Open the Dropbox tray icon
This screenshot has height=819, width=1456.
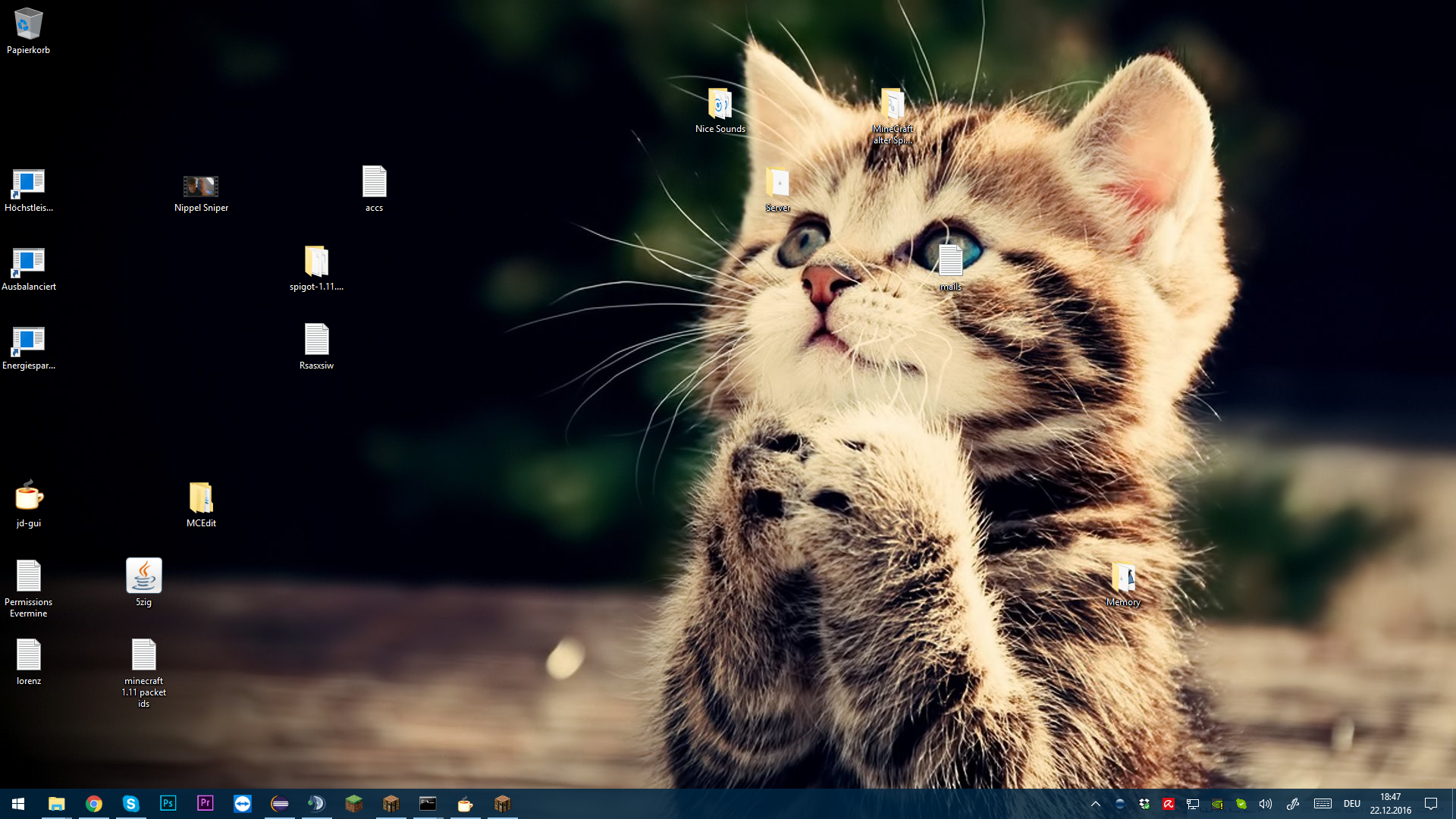(x=1144, y=804)
